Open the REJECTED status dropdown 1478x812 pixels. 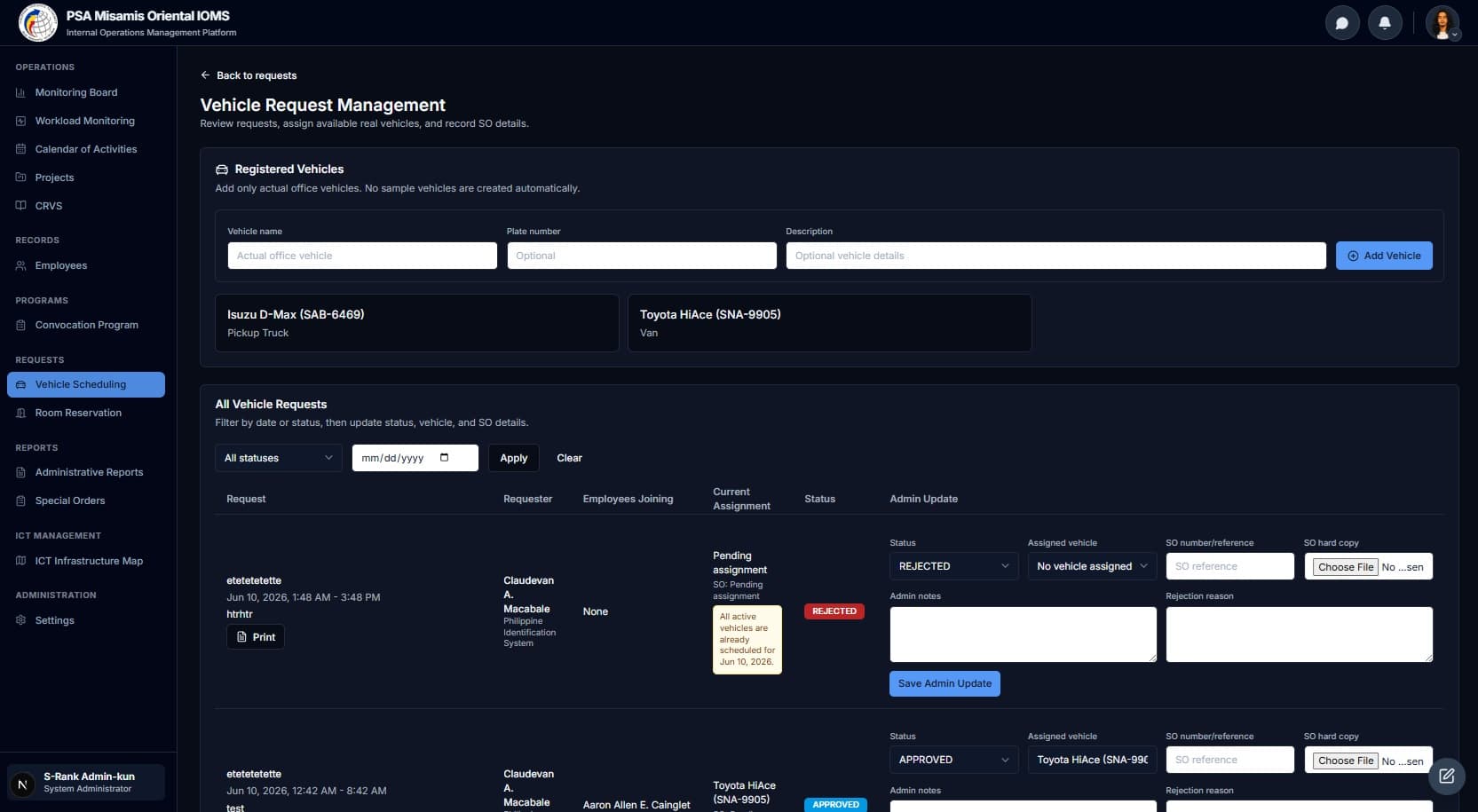point(953,566)
